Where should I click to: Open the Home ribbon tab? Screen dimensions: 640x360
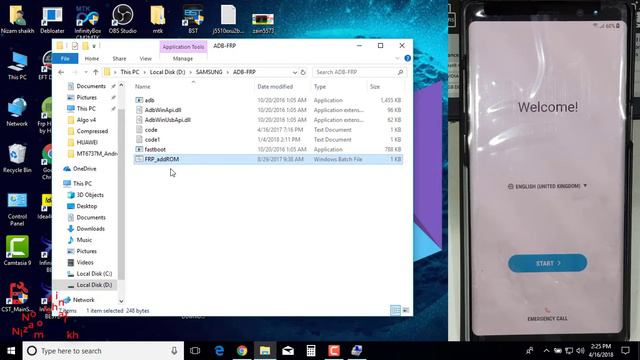click(92, 58)
